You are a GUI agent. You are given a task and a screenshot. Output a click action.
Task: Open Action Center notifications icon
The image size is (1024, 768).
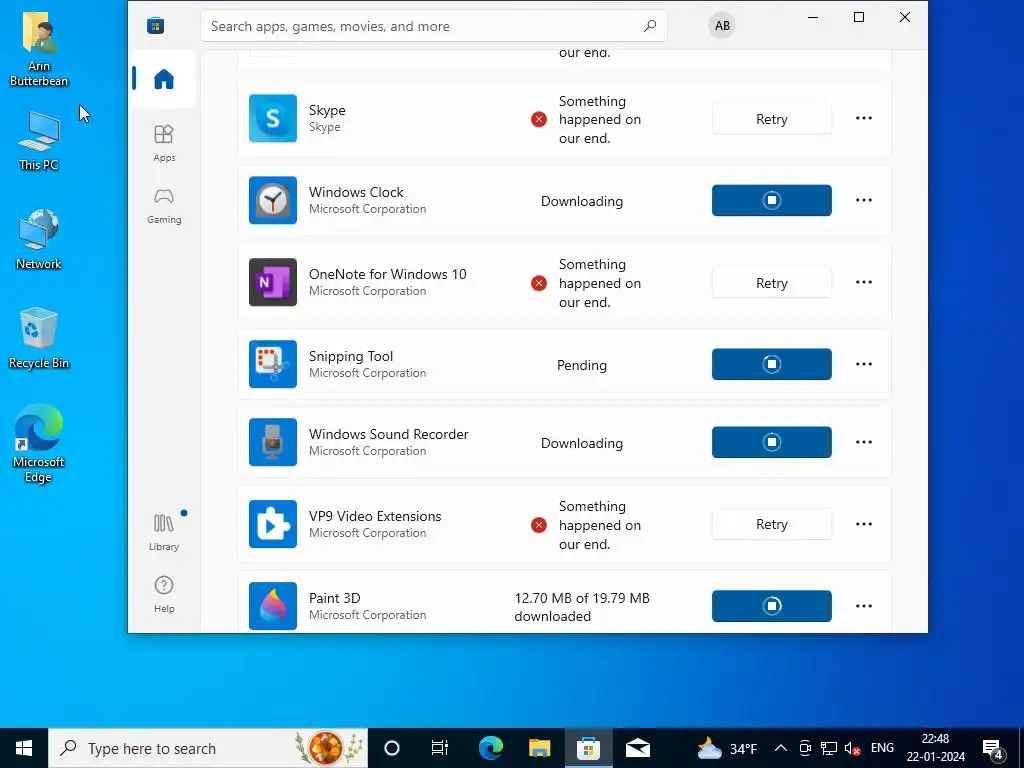(x=993, y=748)
